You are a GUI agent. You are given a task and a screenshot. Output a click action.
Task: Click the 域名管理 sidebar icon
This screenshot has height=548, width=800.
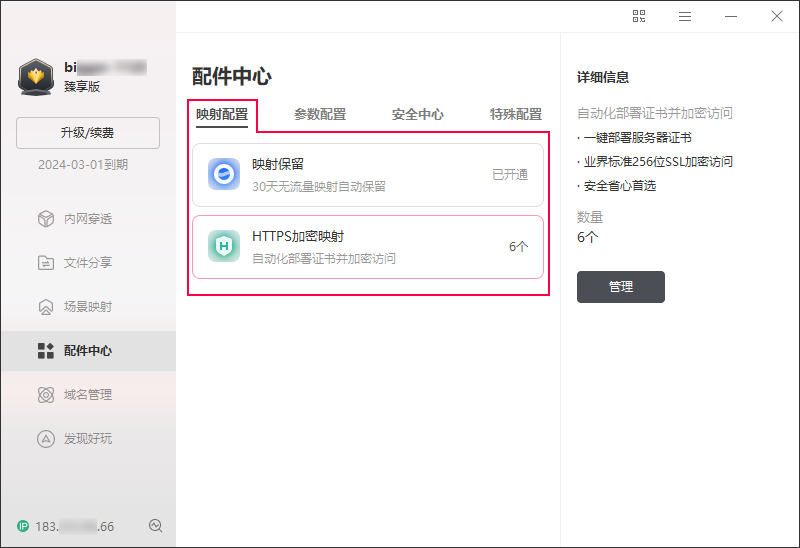click(45, 395)
